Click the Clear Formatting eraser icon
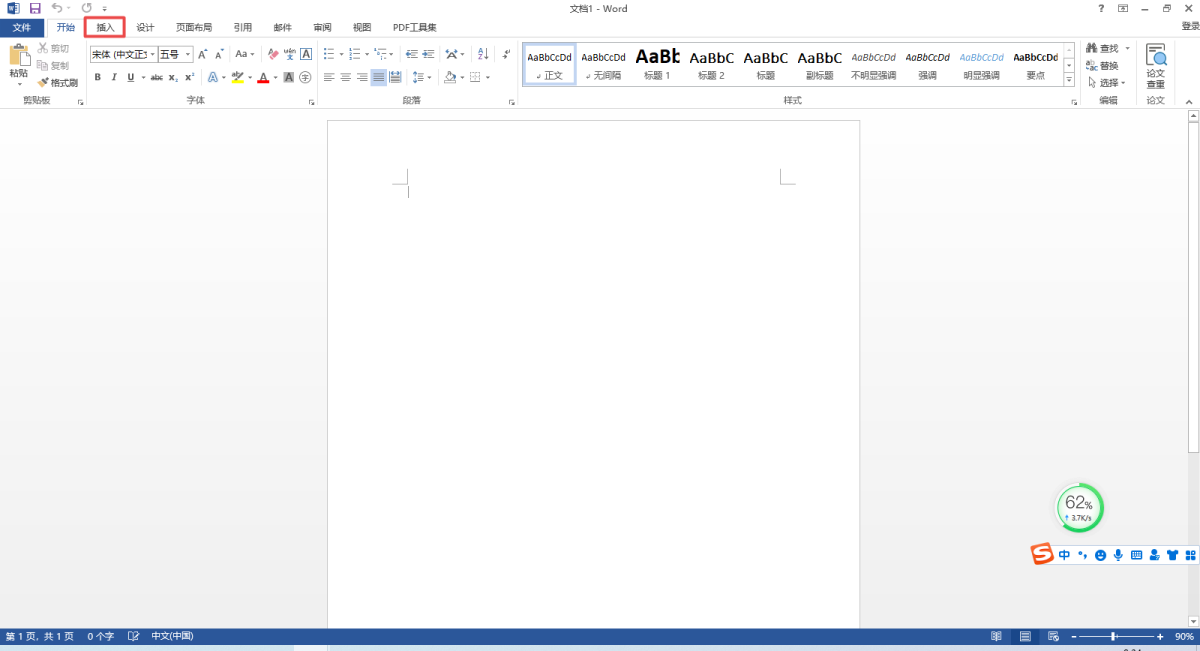1200x651 pixels. pos(273,54)
